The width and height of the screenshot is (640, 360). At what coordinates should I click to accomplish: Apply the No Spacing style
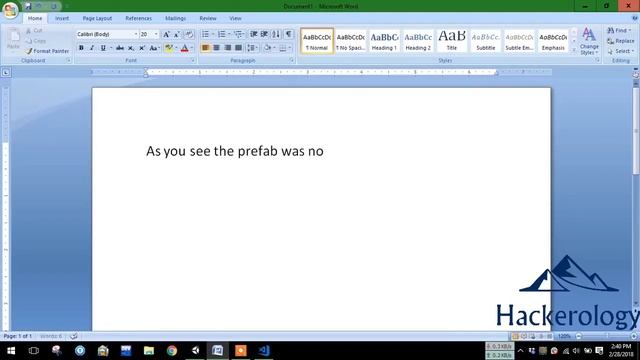tap(350, 41)
